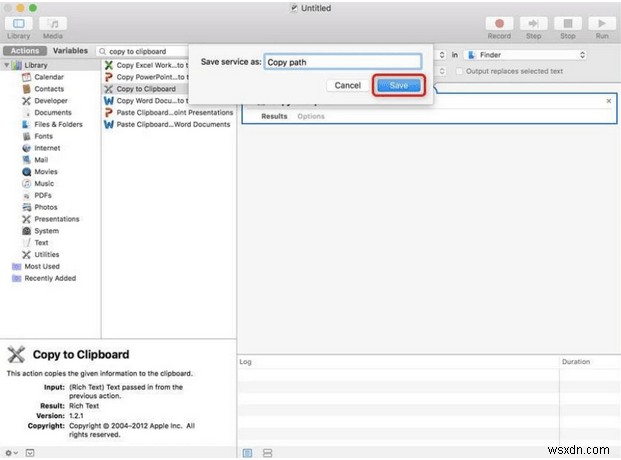Click the Save button in dialog
Screen dimensions: 621x460
[x=398, y=85]
